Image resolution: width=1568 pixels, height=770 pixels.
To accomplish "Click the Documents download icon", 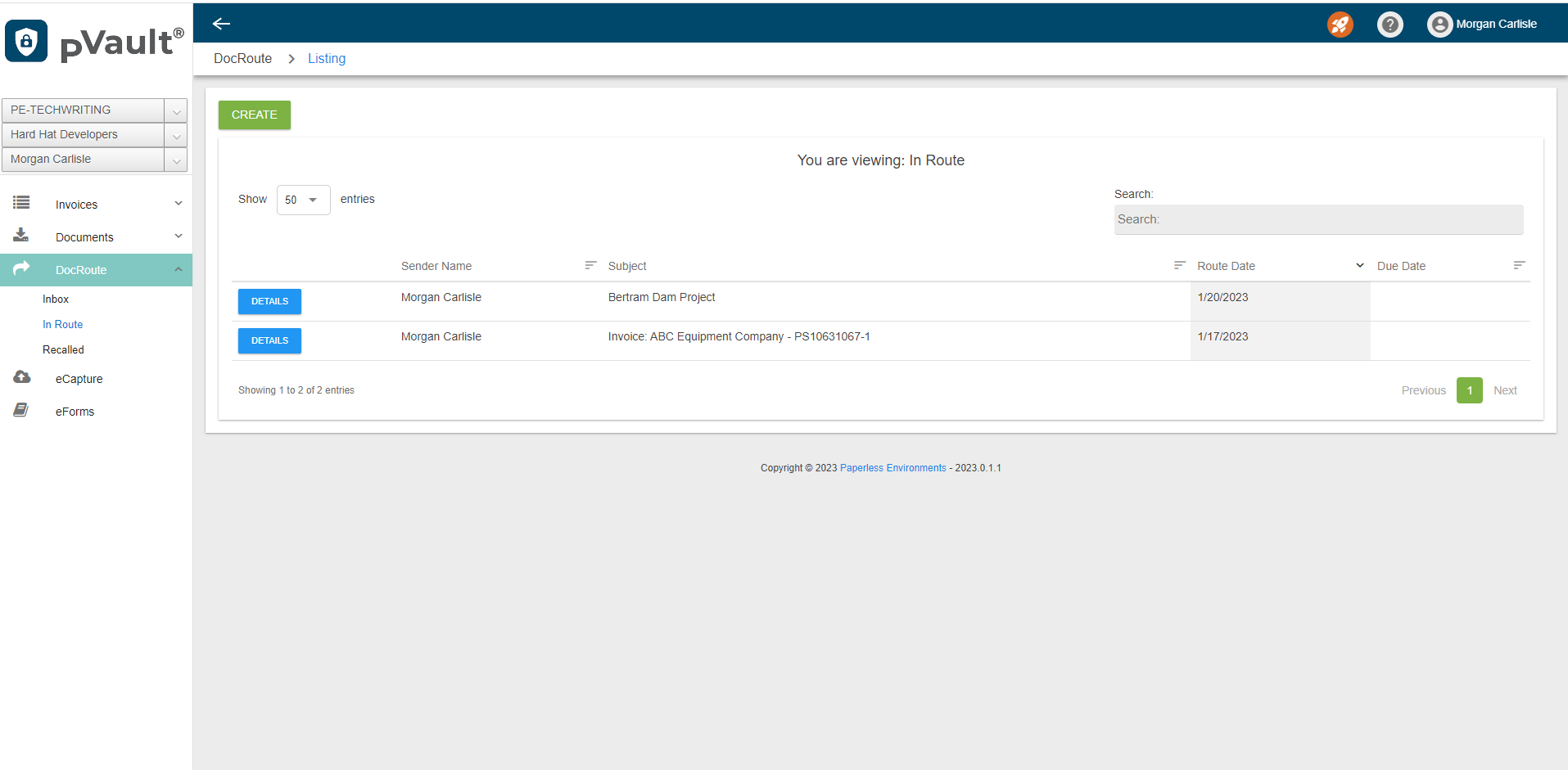I will pyautogui.click(x=21, y=235).
